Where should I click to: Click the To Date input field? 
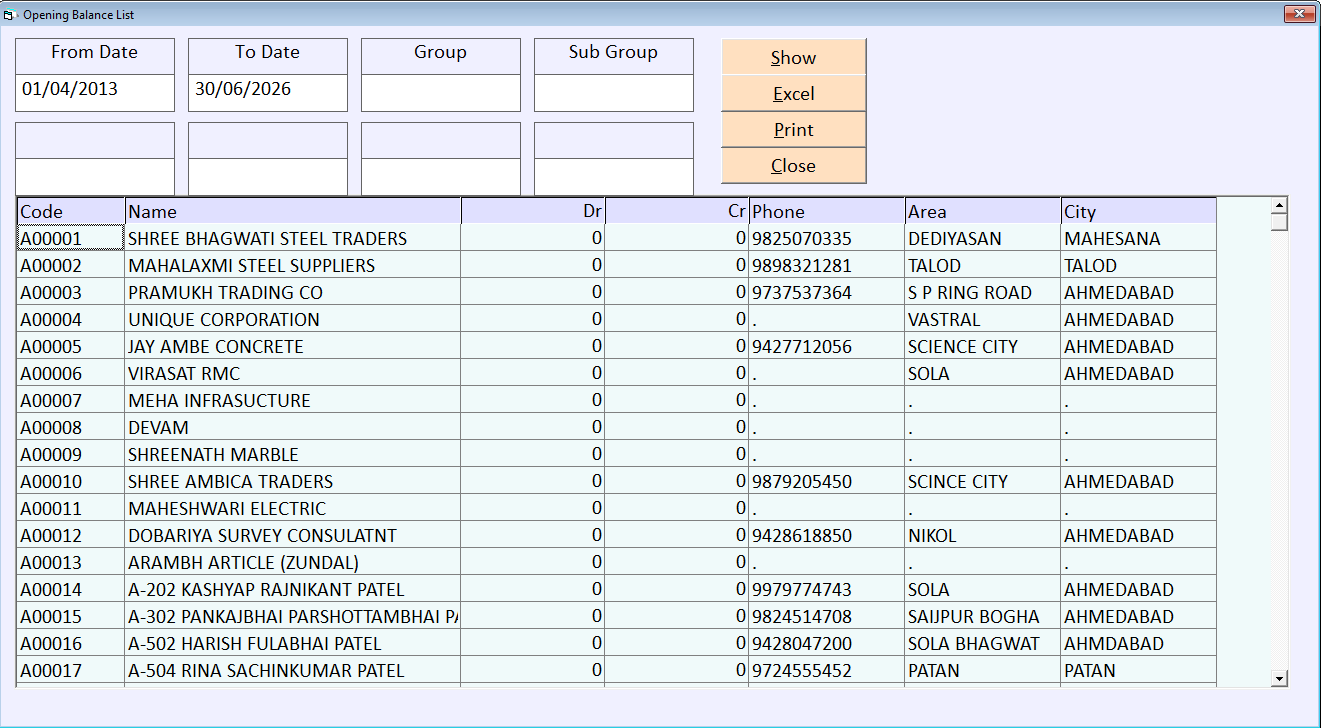click(268, 92)
